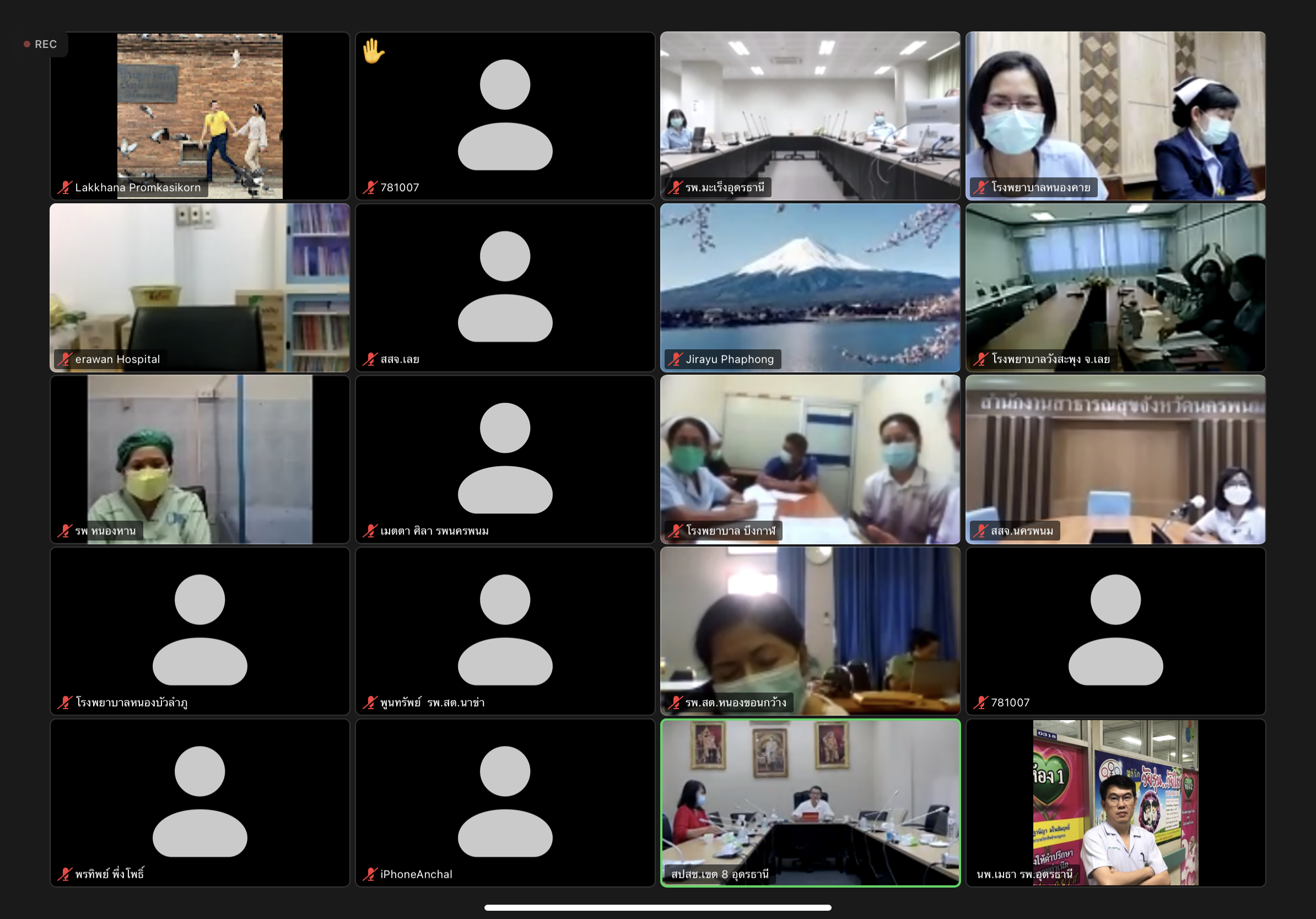Click the erawan Hospital name label
This screenshot has height=919, width=1316.
[117, 359]
